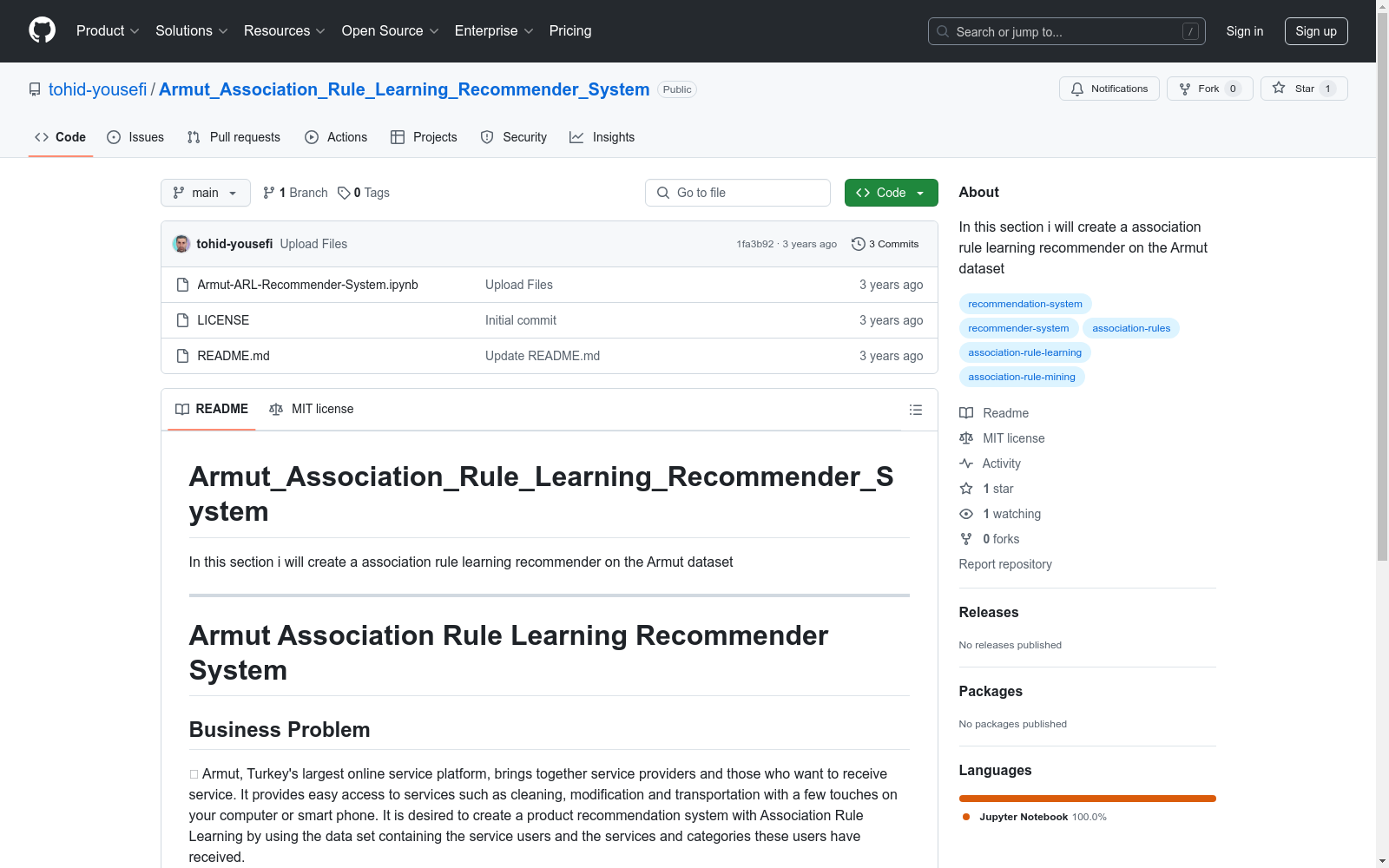Open the association-rule-learning topic tag

[1025, 352]
